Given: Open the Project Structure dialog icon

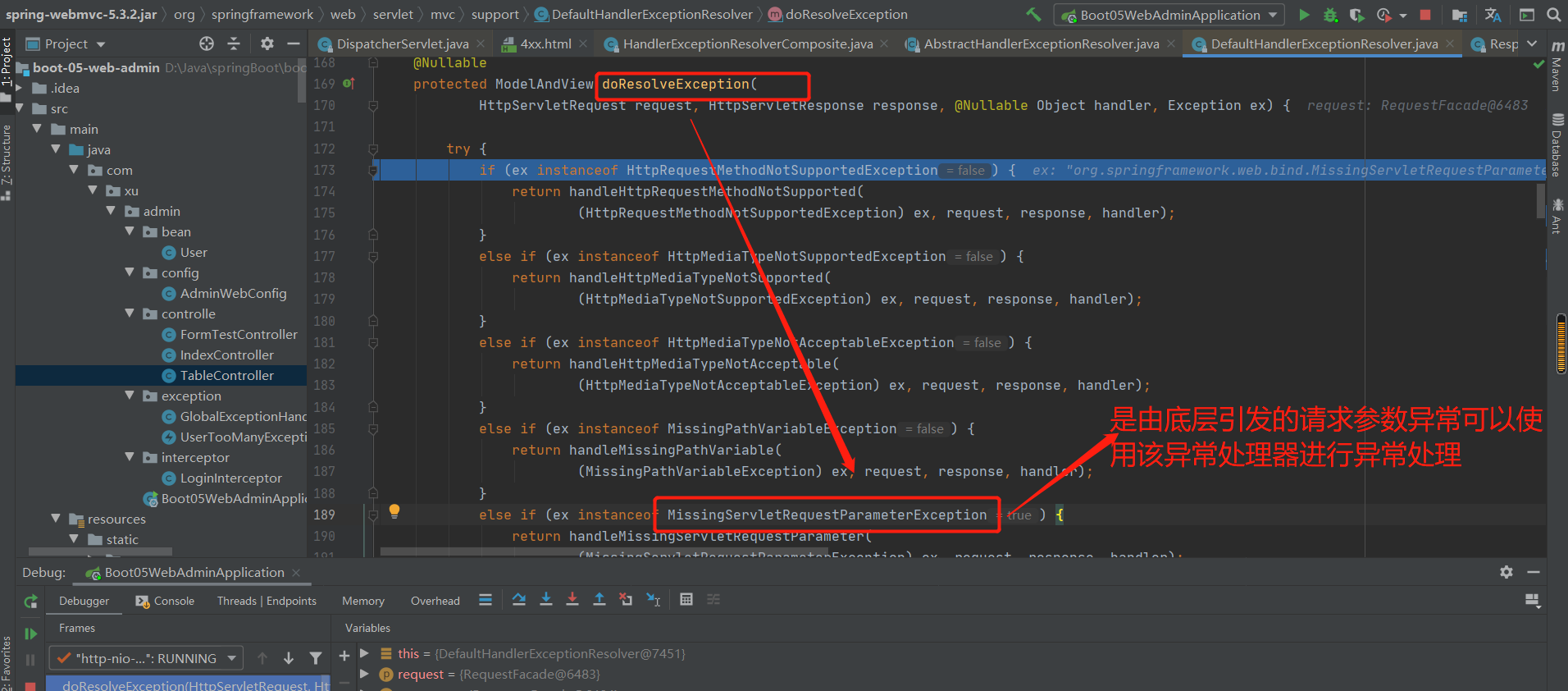Looking at the screenshot, I should [x=1460, y=15].
